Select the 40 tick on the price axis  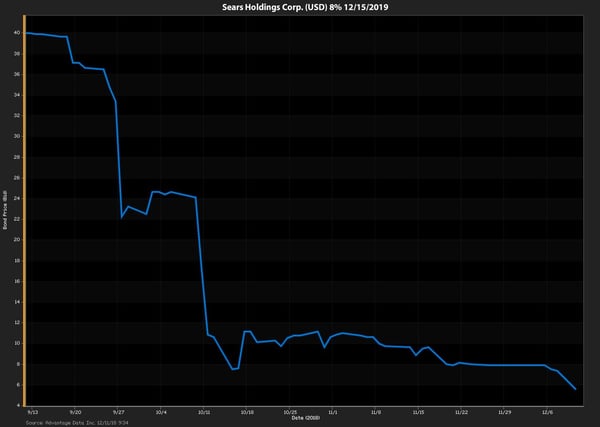pos(17,33)
